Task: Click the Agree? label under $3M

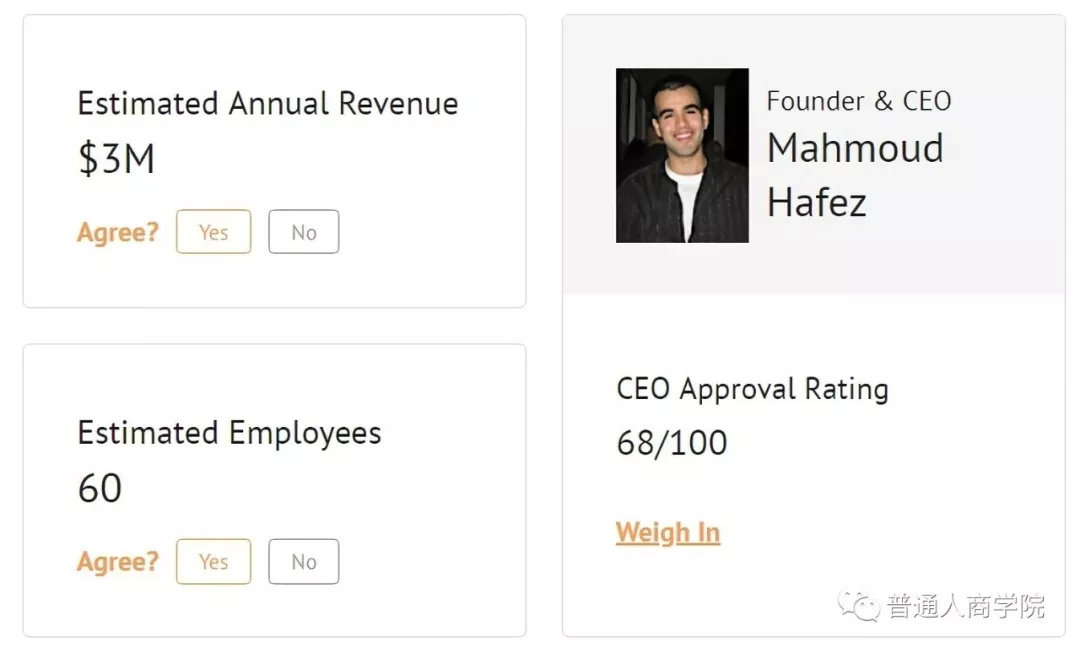Action: pos(118,232)
